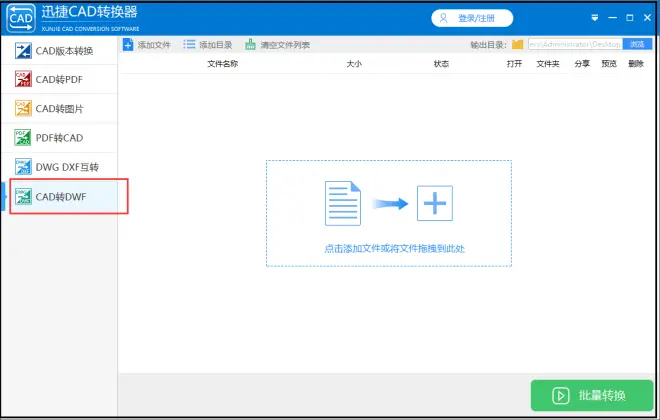Image resolution: width=660 pixels, height=420 pixels.
Task: Select CAD转DWF mode
Action: pos(59,197)
